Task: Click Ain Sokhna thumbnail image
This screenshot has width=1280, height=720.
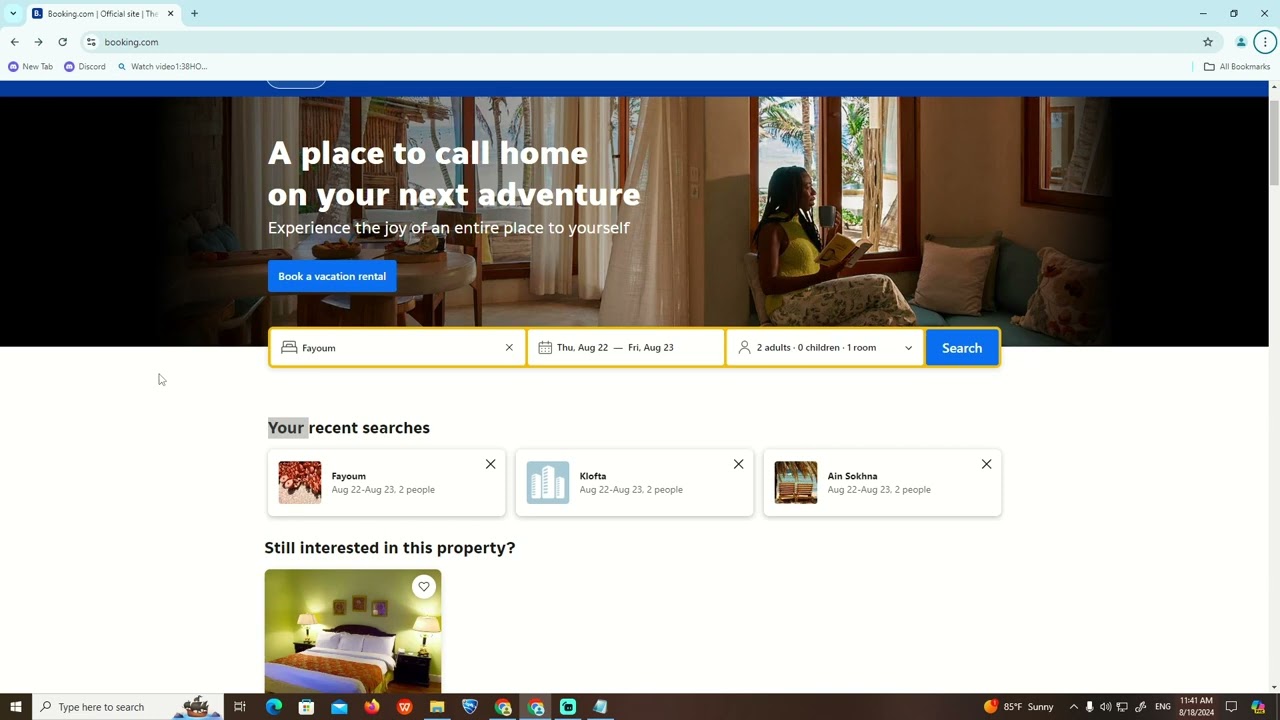Action: (x=796, y=482)
